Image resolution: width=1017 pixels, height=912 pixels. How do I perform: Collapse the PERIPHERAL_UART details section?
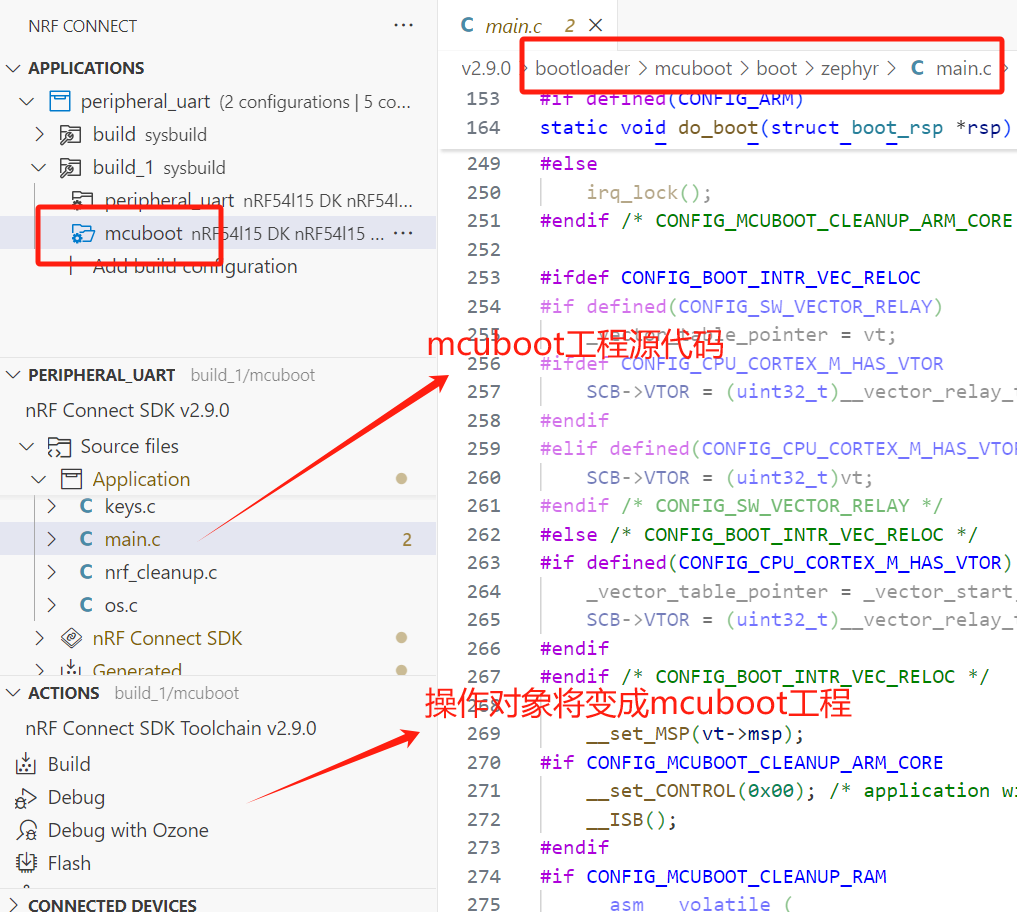(x=13, y=375)
